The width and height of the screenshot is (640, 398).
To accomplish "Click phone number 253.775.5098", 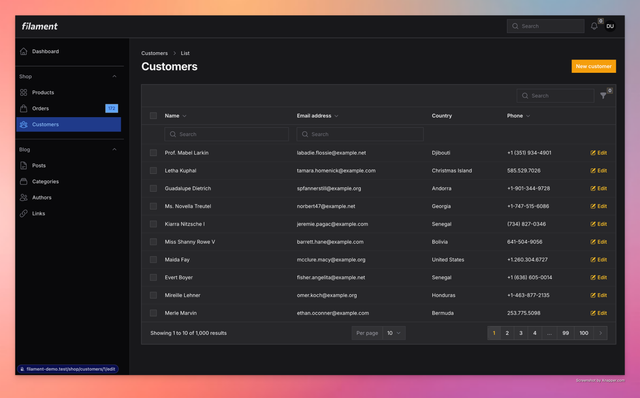I will coord(524,313).
